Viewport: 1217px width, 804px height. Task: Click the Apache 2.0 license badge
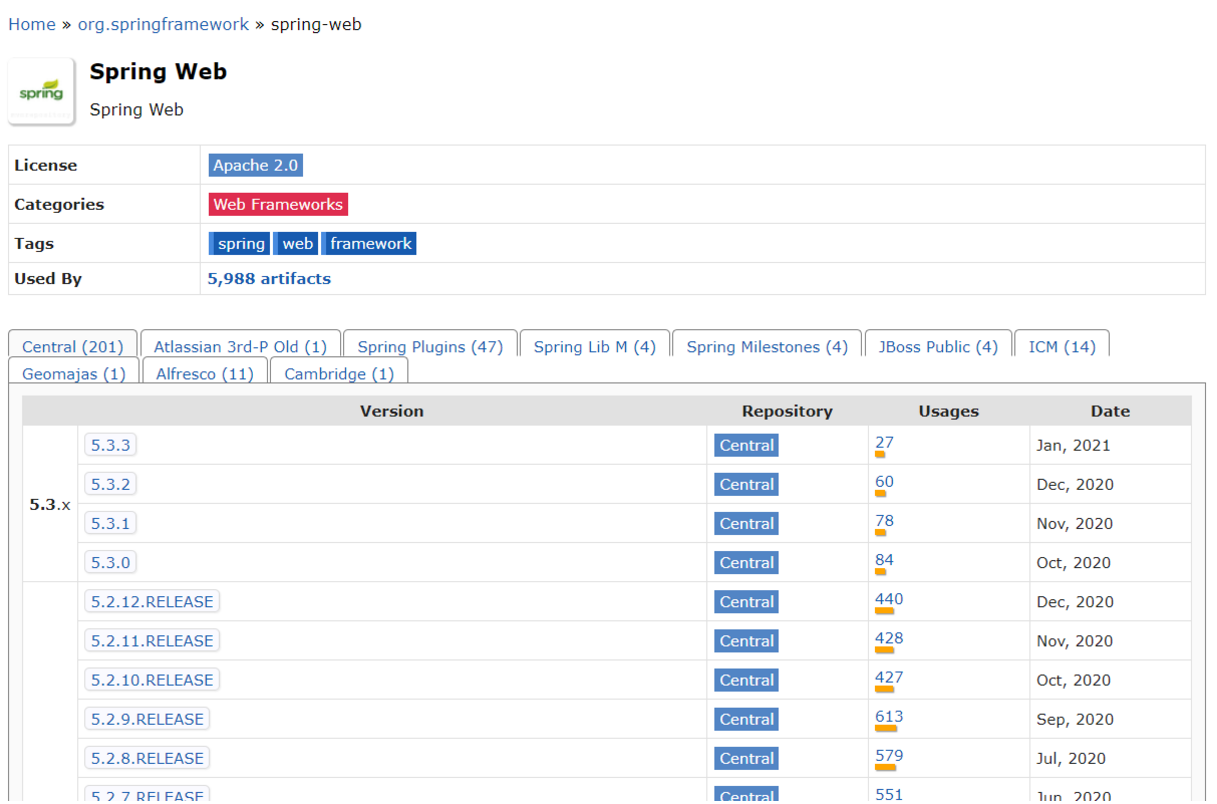(x=255, y=165)
